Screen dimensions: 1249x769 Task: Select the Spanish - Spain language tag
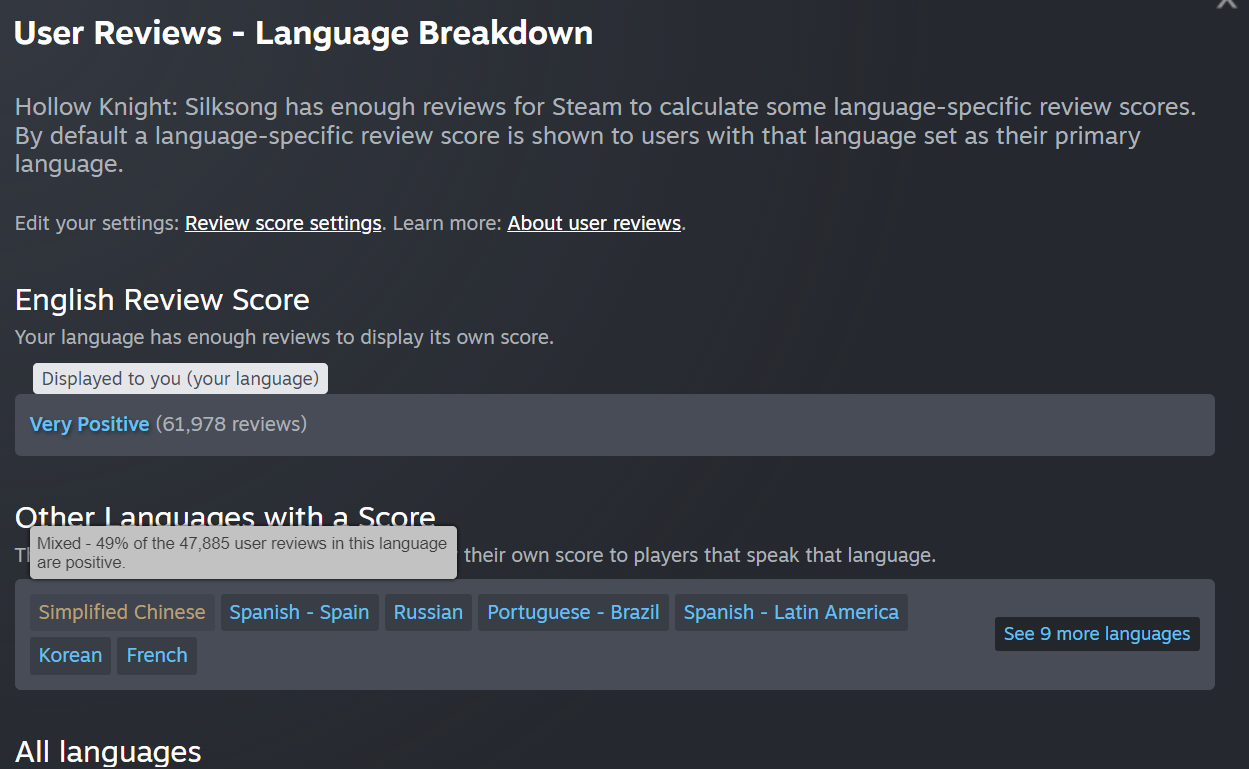click(299, 612)
